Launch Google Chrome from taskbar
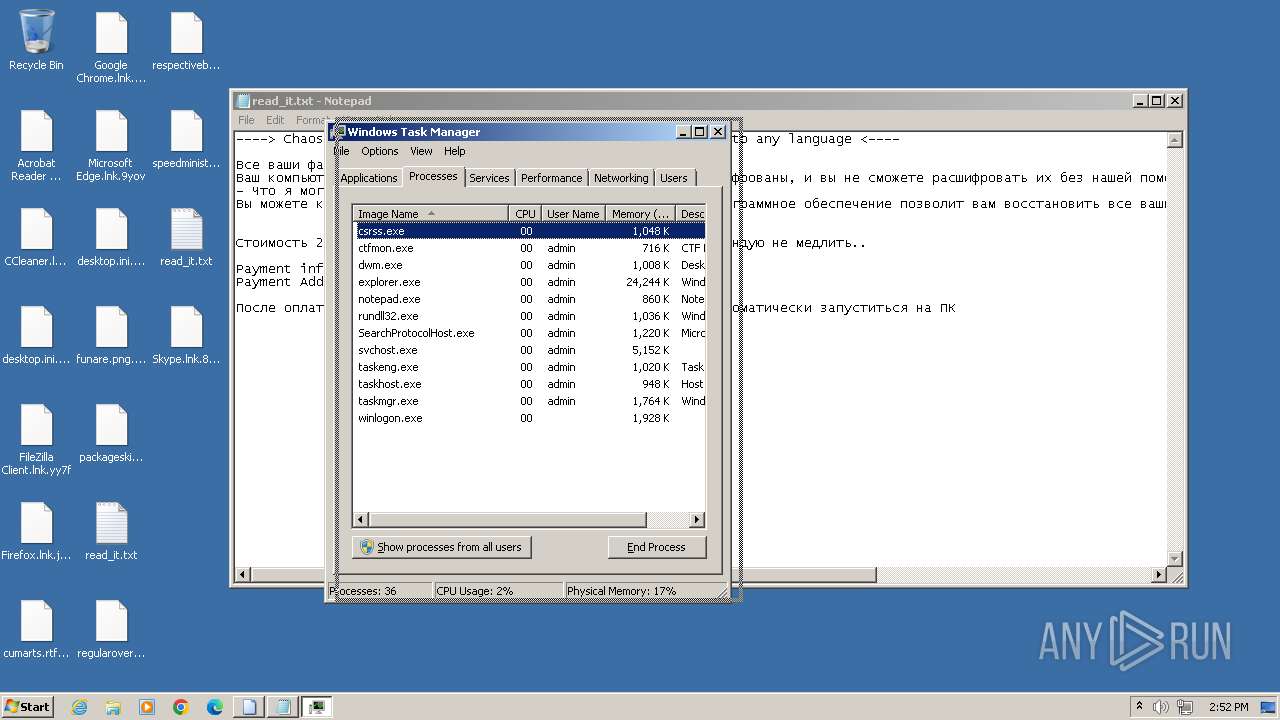This screenshot has height=720, width=1280. (181, 707)
